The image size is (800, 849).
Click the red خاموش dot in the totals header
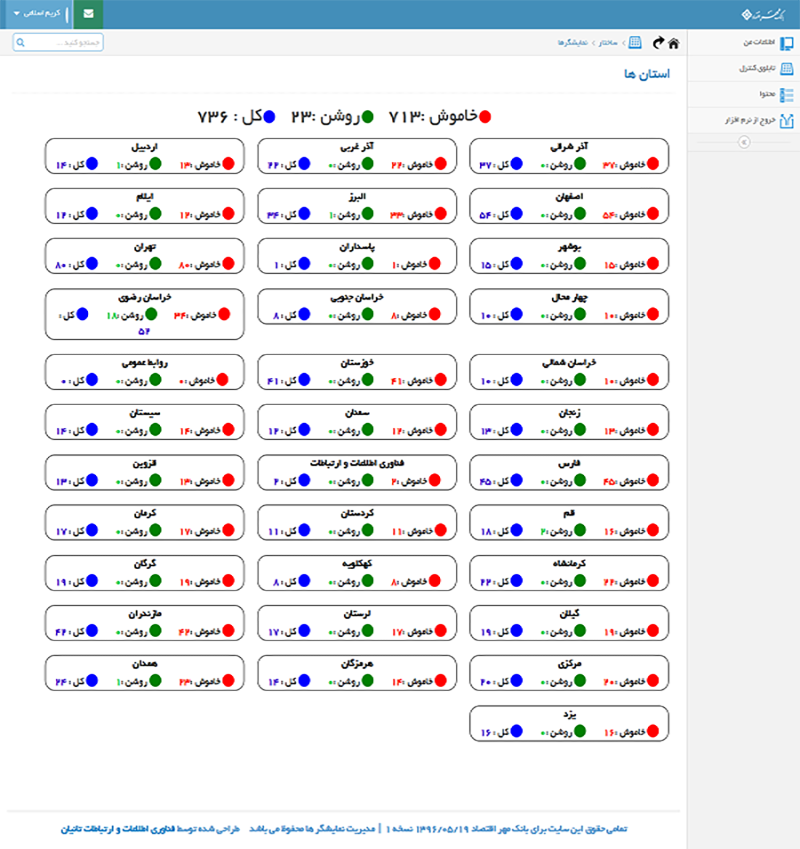pos(484,117)
